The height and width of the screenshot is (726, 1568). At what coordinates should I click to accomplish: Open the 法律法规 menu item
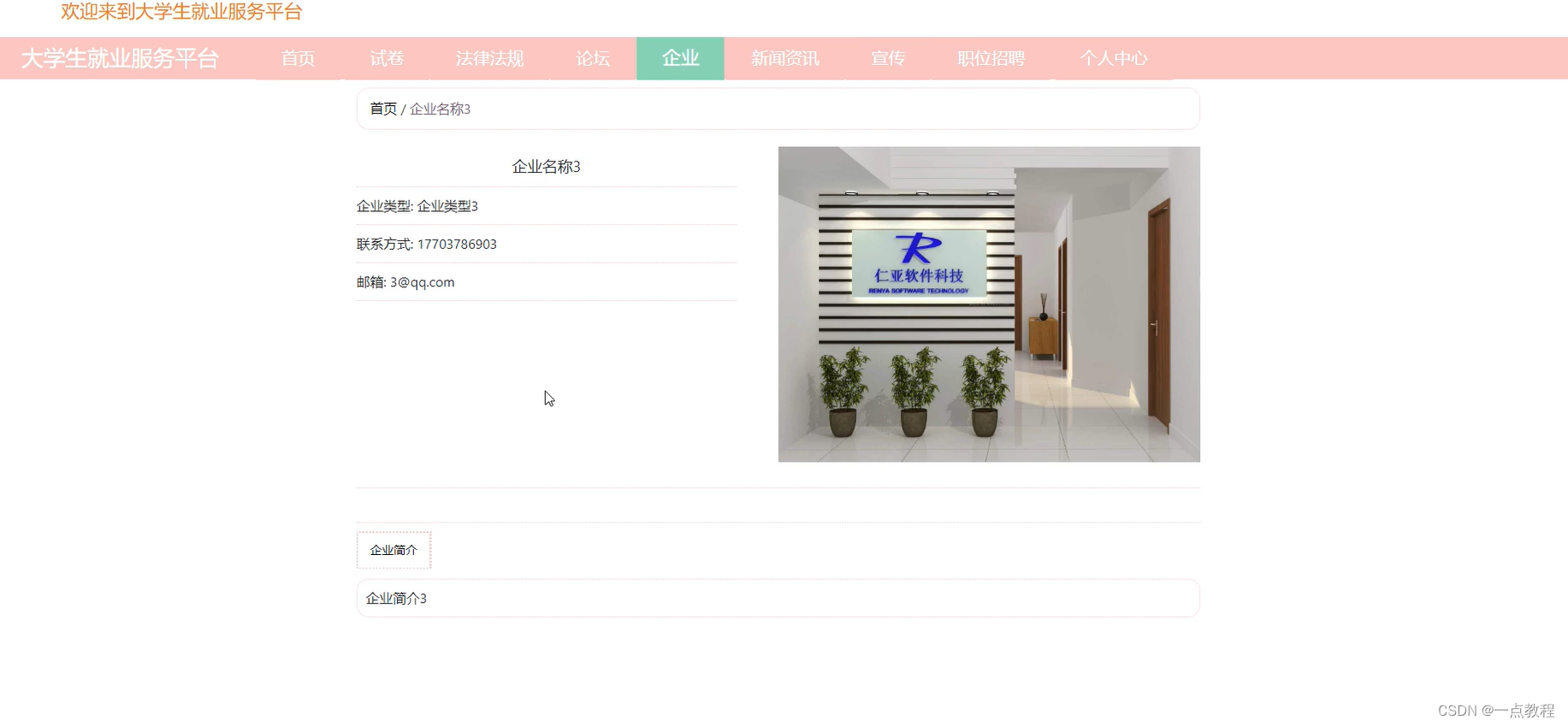point(489,58)
